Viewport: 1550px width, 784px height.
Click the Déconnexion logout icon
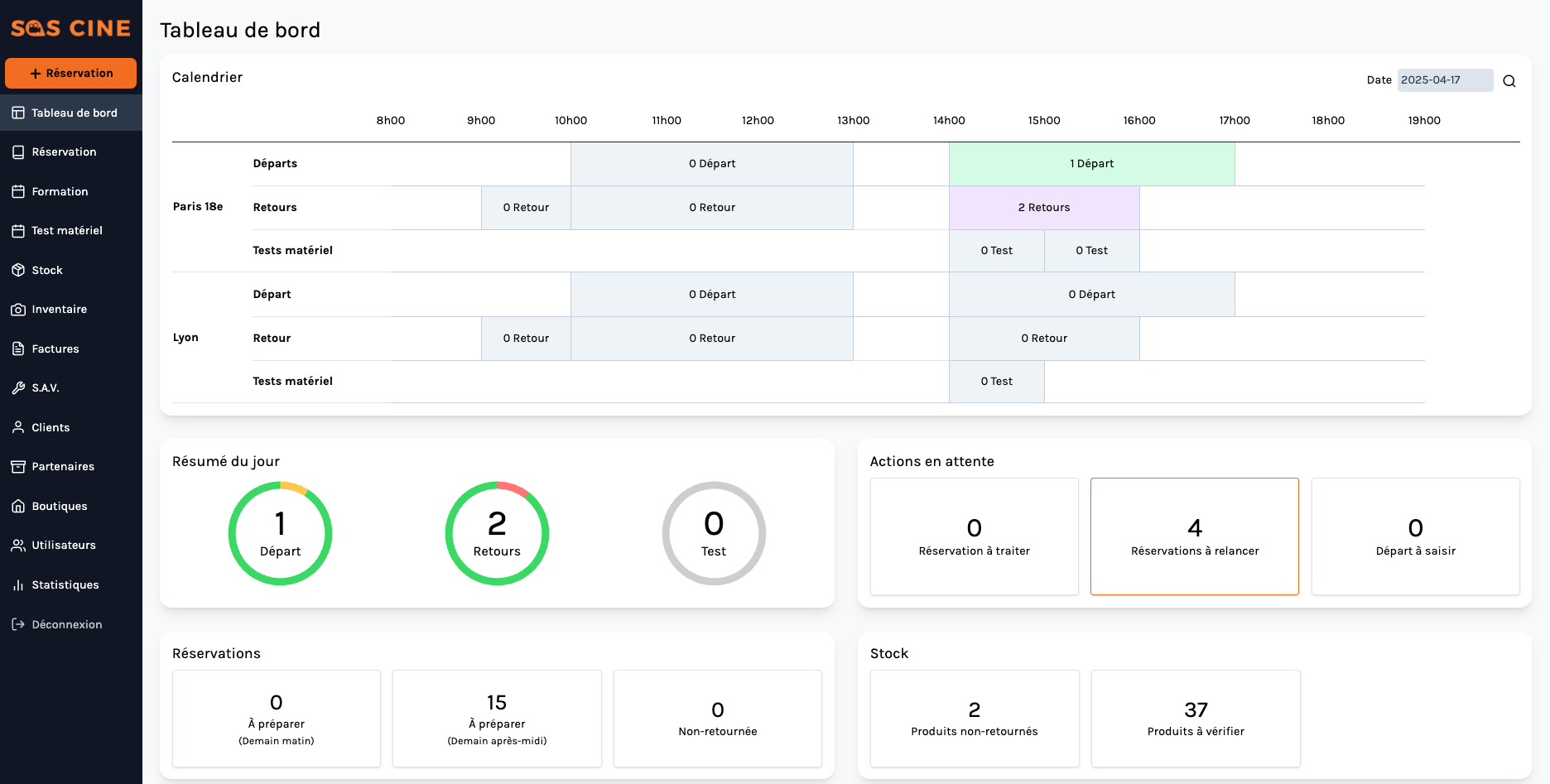tap(18, 624)
